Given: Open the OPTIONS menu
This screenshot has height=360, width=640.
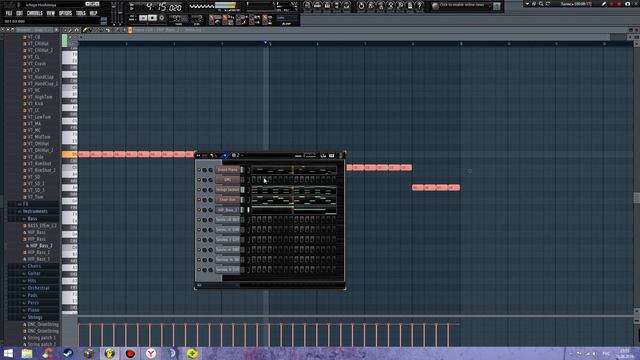Looking at the screenshot, I should pos(65,13).
